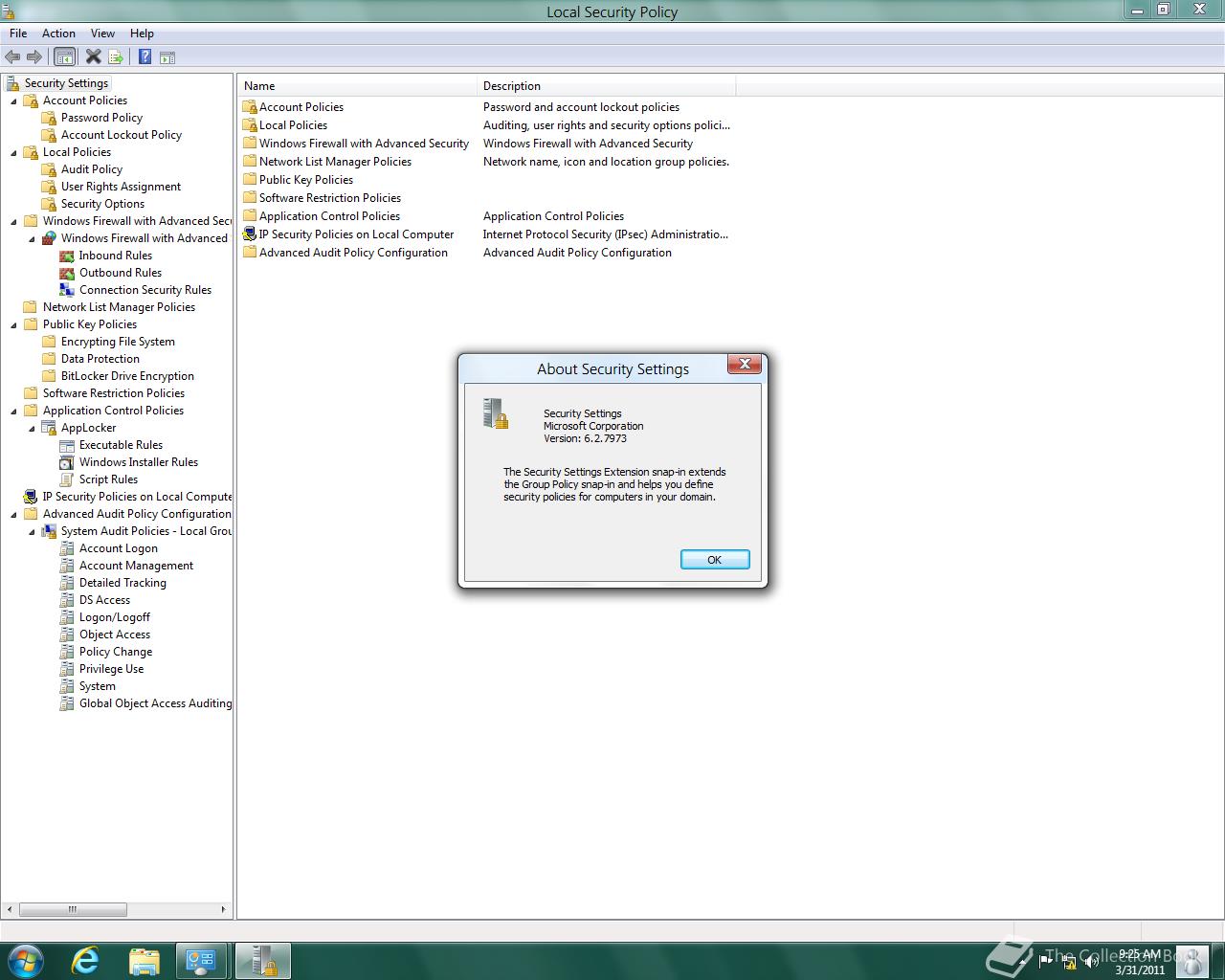Image resolution: width=1225 pixels, height=980 pixels.
Task: Click the tree pane scroll right arrow
Action: click(224, 909)
